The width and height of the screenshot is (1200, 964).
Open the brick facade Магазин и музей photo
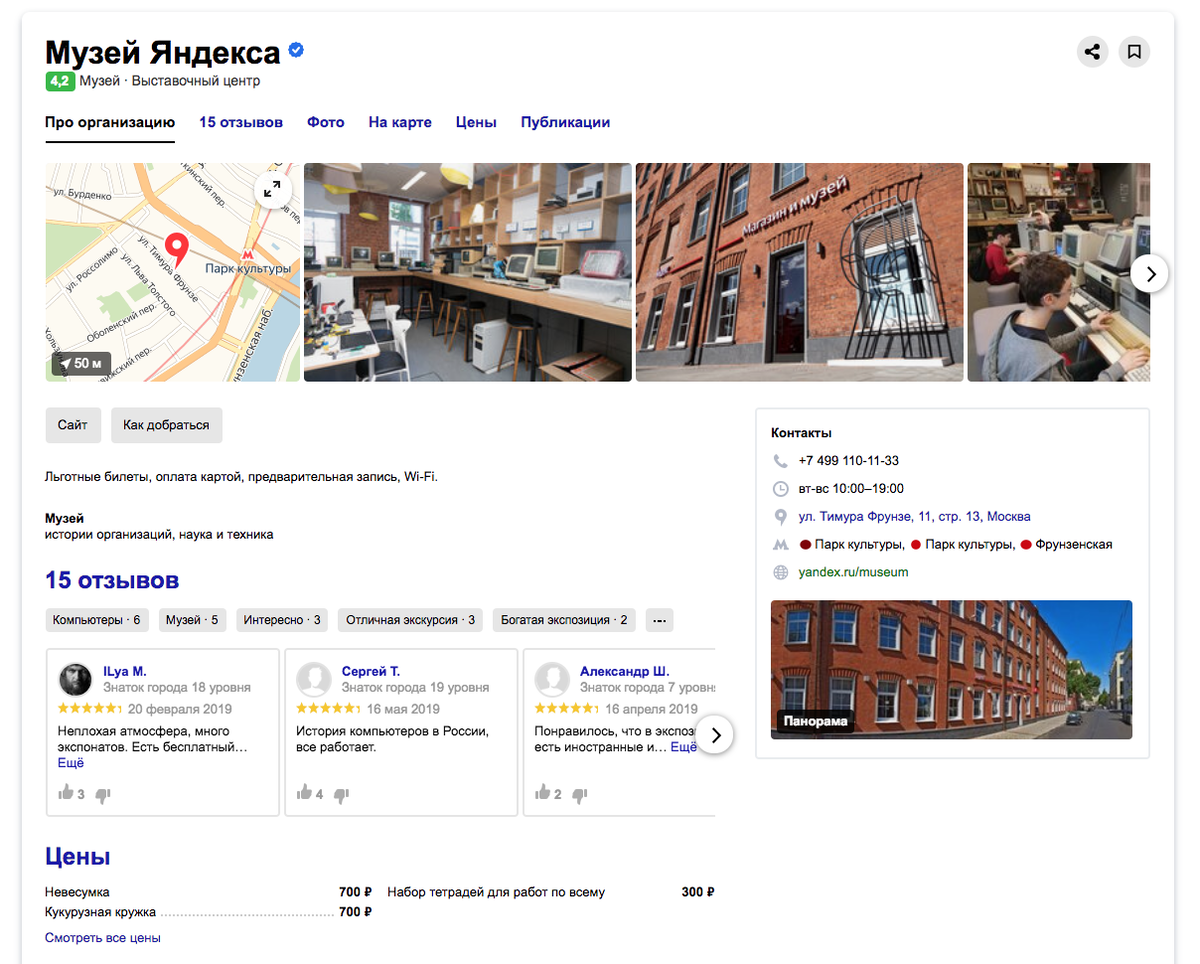click(800, 272)
